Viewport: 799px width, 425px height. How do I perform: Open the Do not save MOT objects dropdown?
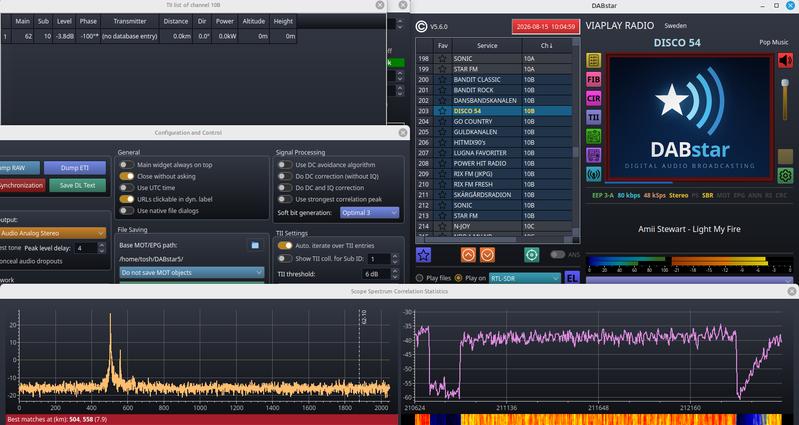pyautogui.click(x=192, y=273)
